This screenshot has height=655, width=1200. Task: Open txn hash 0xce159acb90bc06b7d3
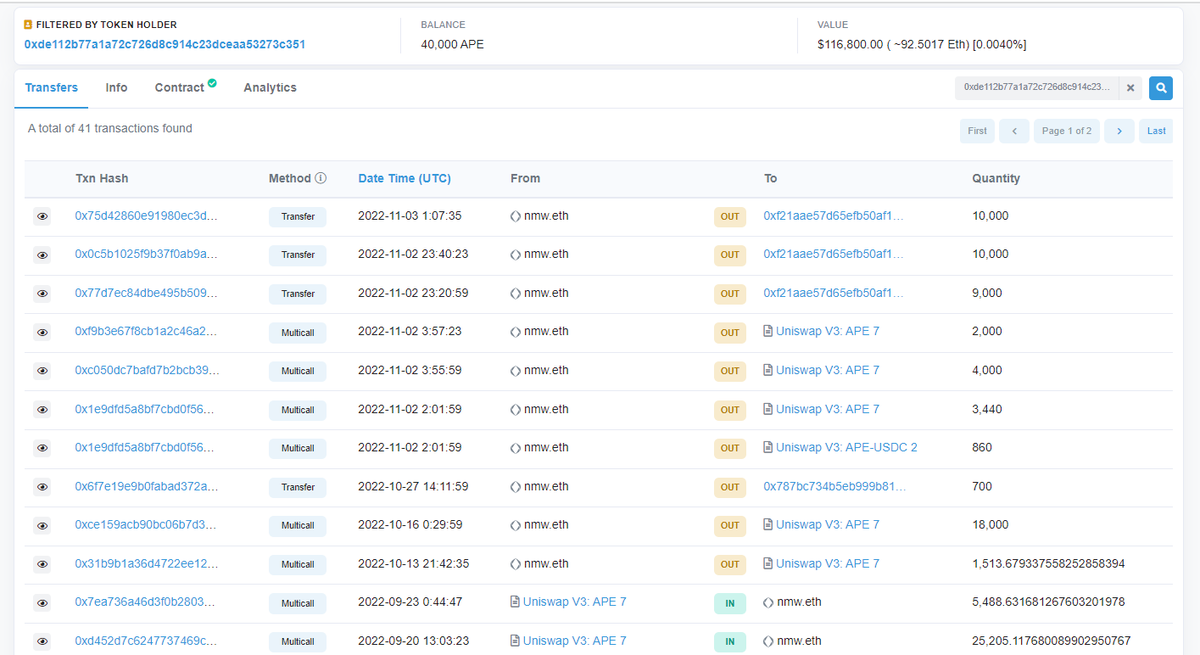tap(146, 525)
